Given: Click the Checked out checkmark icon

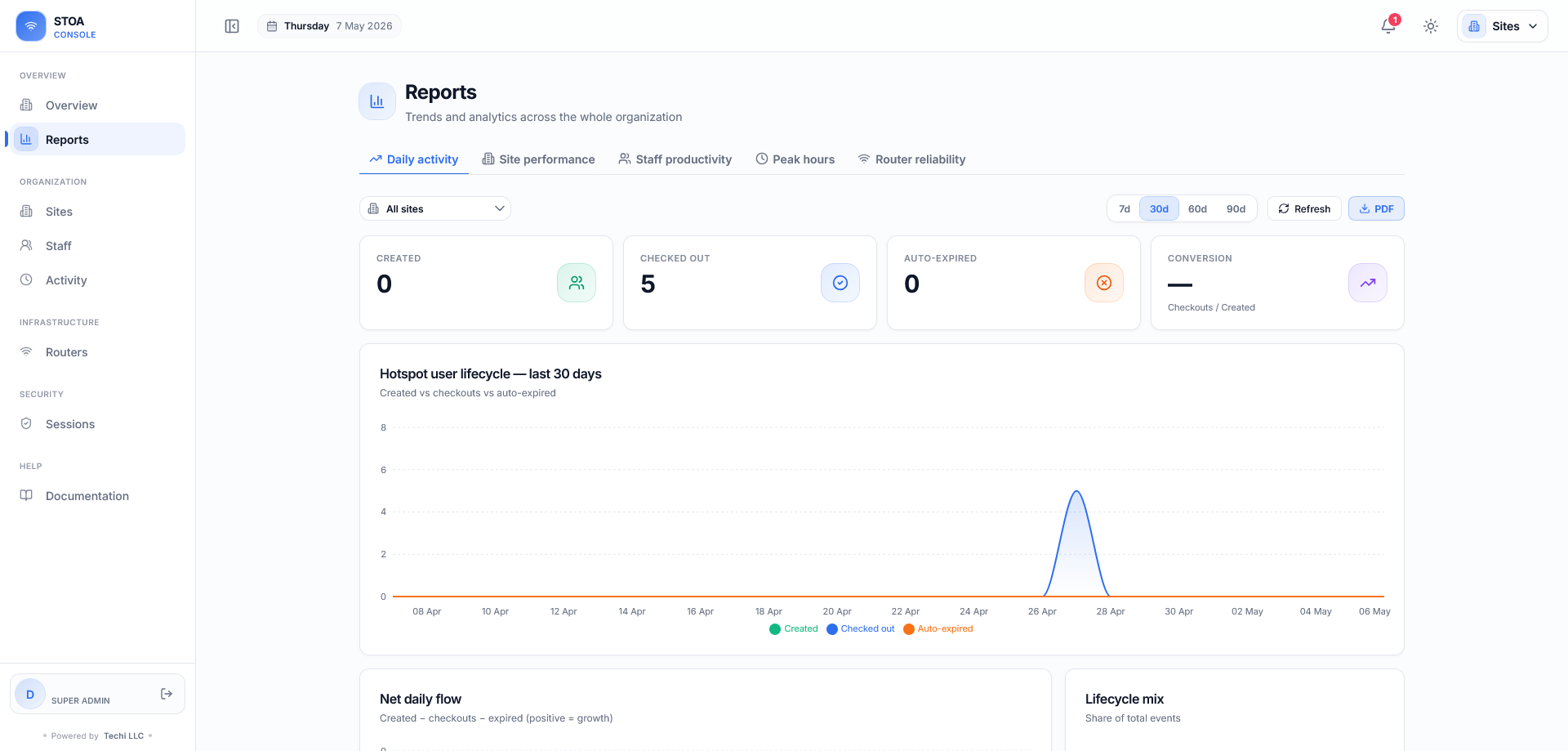Looking at the screenshot, I should pyautogui.click(x=840, y=283).
